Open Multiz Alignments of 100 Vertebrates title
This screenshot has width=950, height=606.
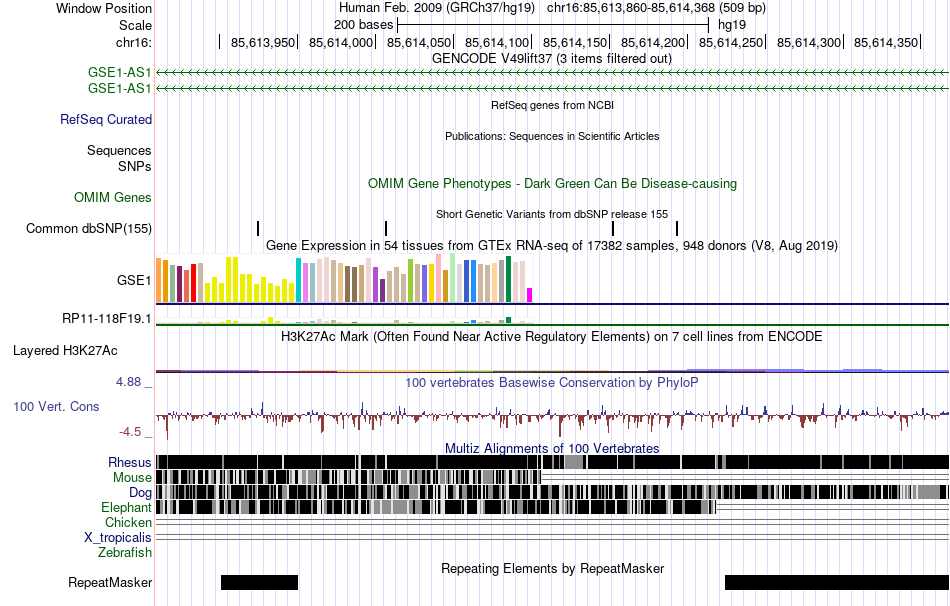(552, 448)
